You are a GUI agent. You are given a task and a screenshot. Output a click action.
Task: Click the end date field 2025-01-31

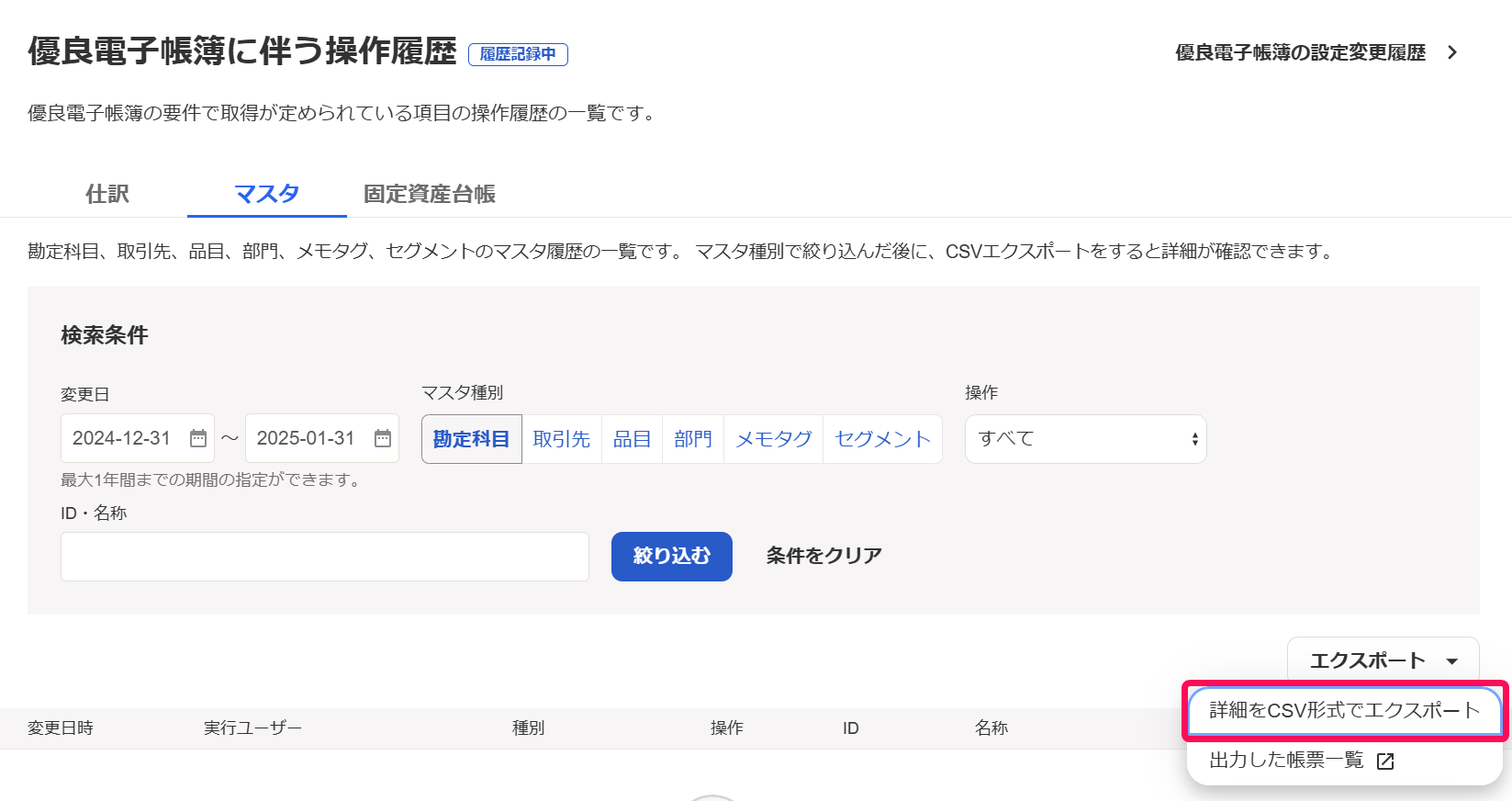(322, 438)
